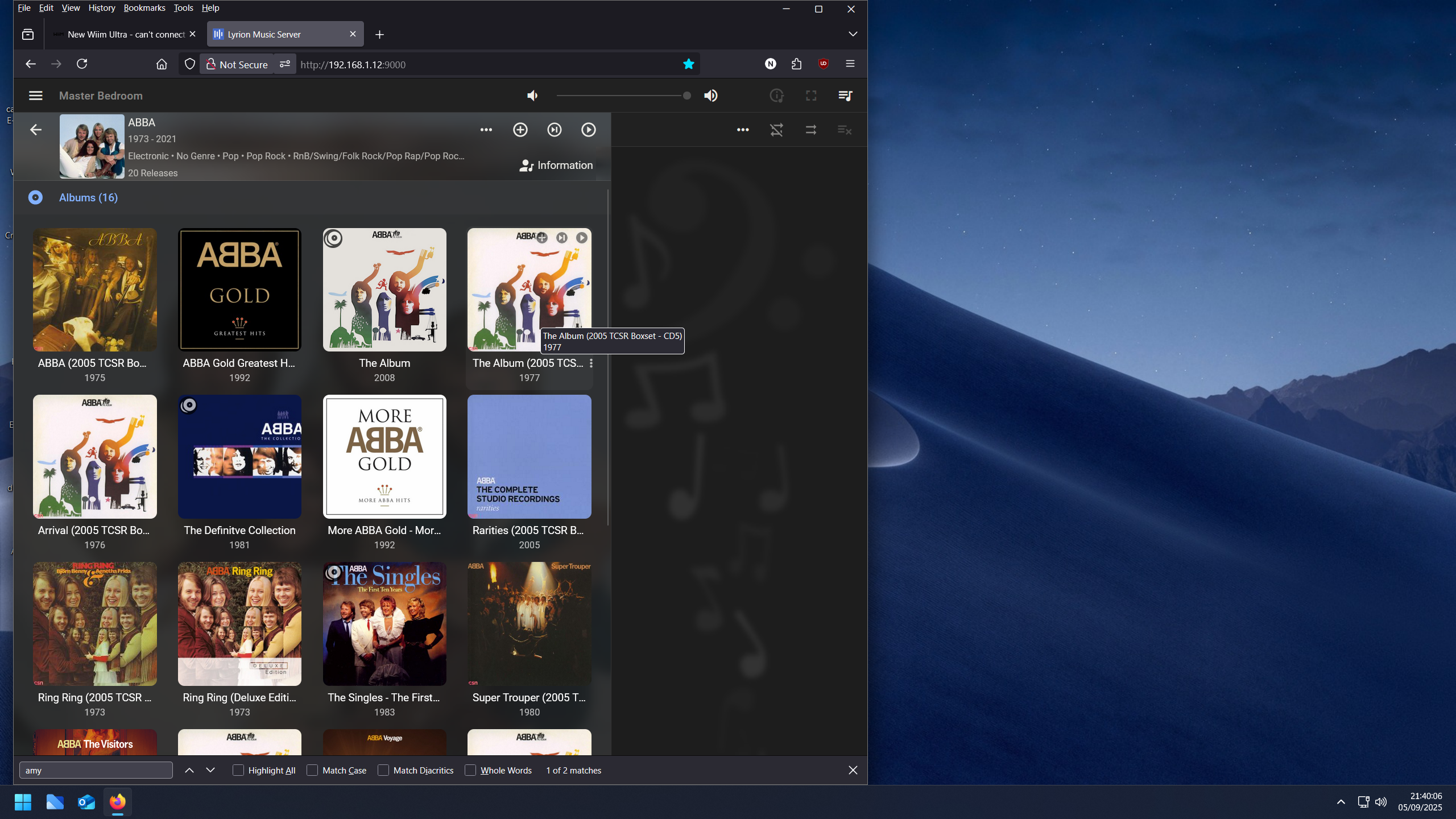Open the Tools menu
Screen dimensions: 1456x819
[183, 8]
